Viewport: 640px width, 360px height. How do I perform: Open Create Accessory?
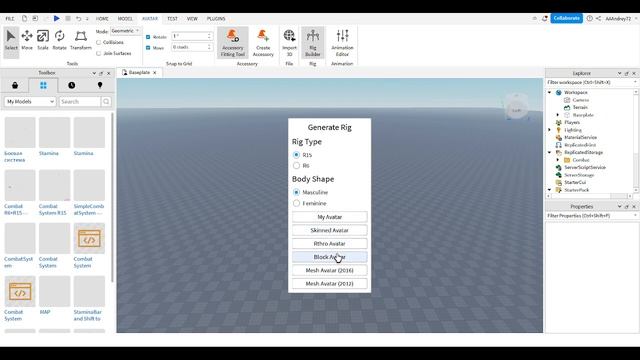click(x=263, y=42)
